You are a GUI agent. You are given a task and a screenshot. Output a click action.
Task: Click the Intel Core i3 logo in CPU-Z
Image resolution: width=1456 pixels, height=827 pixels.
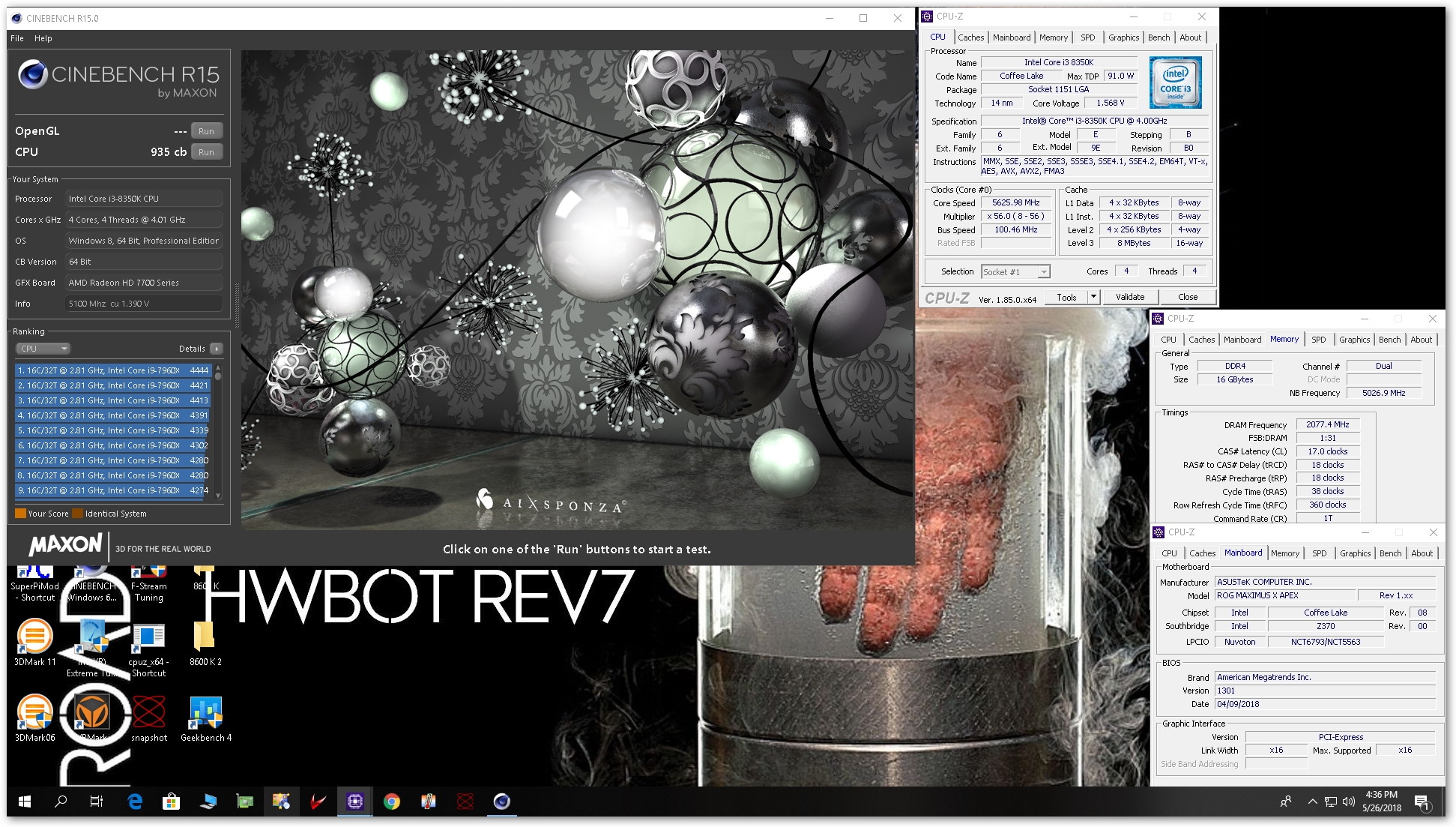1175,83
